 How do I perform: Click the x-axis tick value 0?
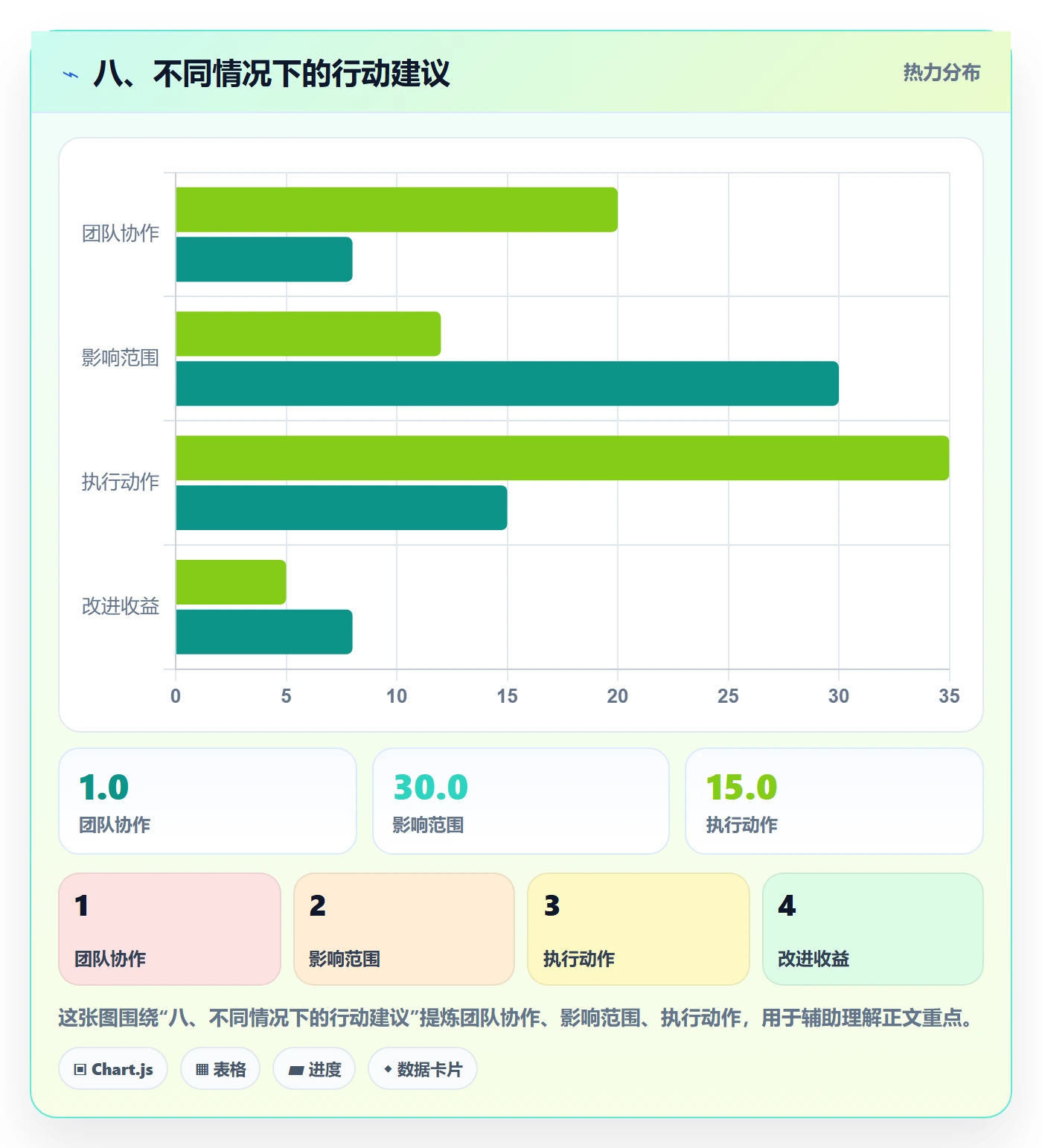(x=176, y=696)
